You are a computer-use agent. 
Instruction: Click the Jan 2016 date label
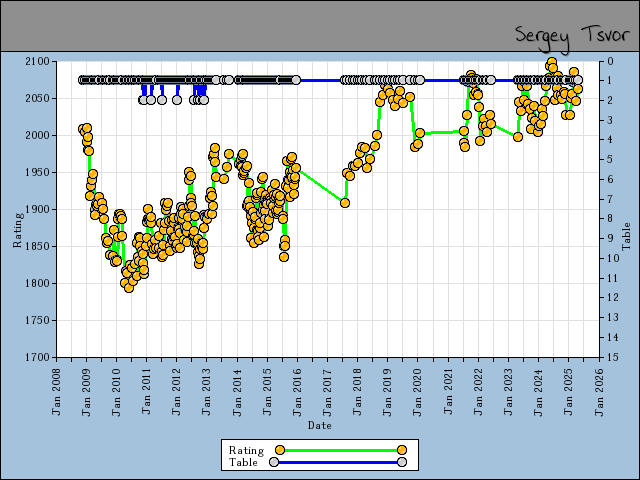coord(298,392)
